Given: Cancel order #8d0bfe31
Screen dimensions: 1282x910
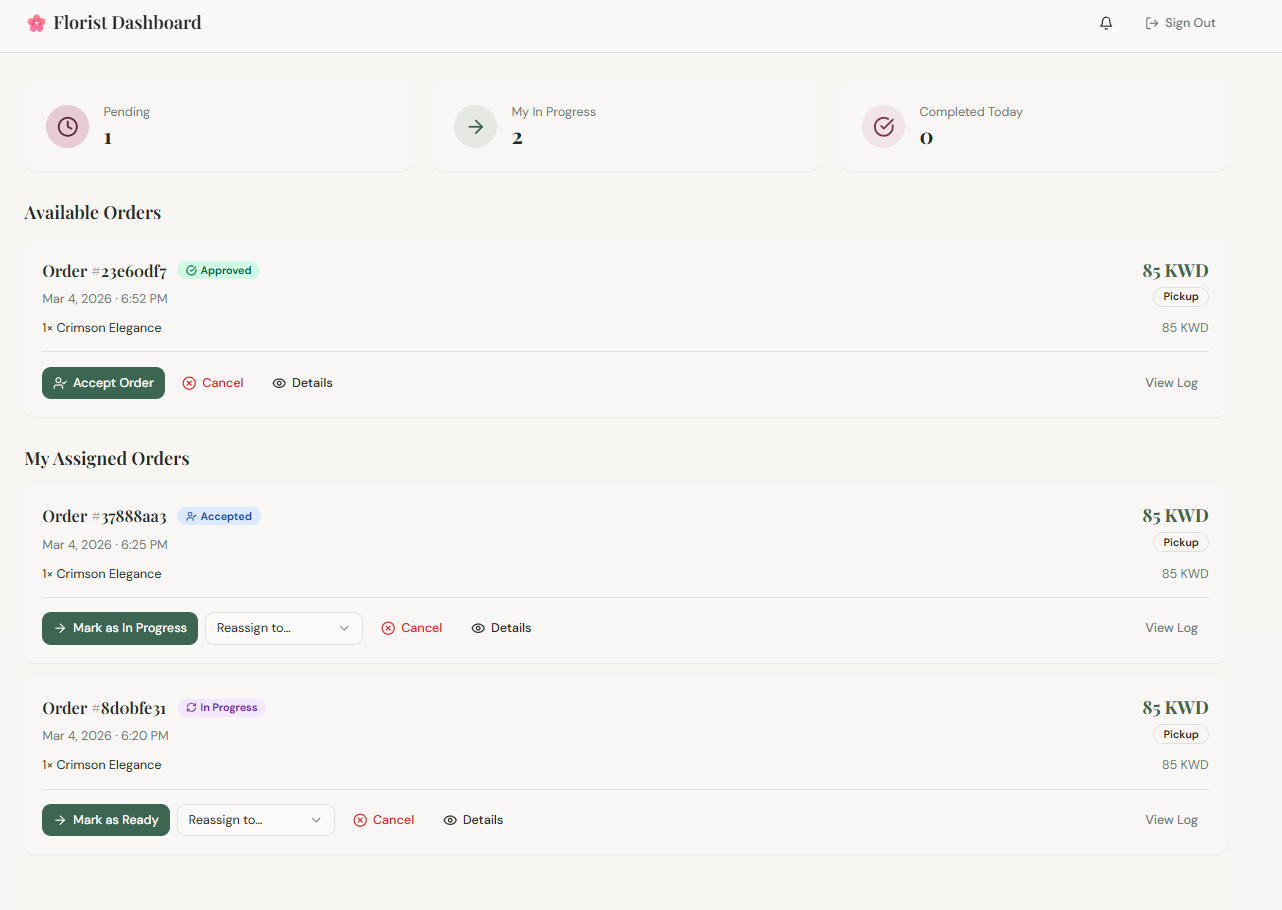Looking at the screenshot, I should 384,820.
